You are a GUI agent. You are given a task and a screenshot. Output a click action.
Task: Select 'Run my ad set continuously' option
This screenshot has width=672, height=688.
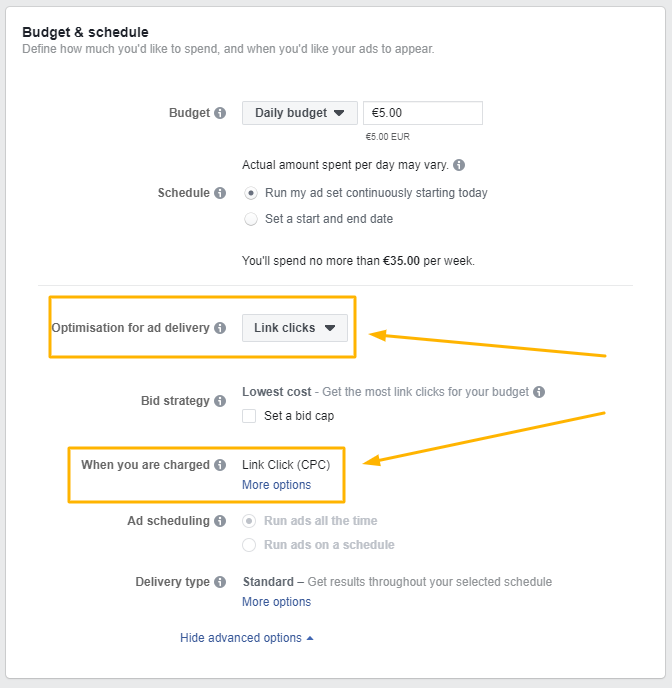(x=251, y=193)
